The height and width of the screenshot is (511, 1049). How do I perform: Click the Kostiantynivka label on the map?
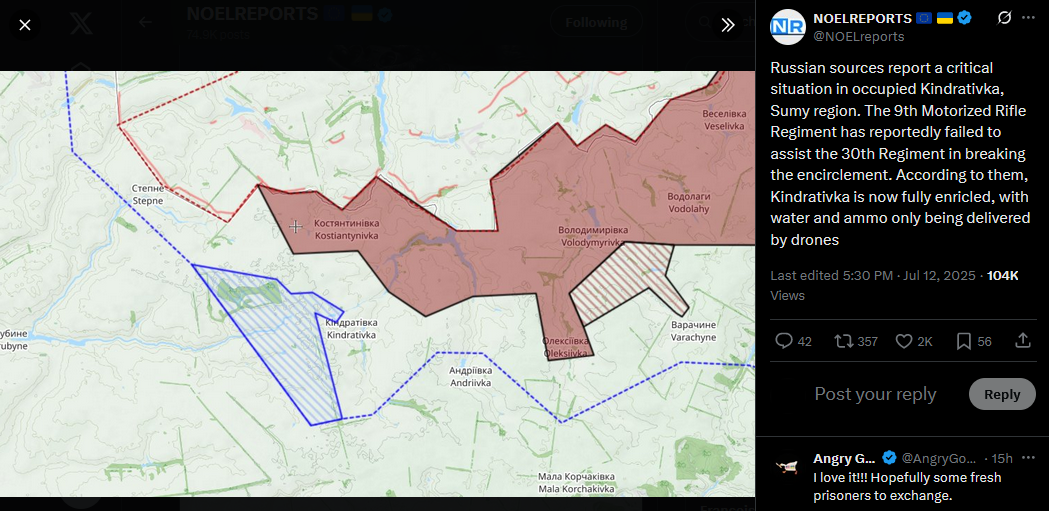[x=346, y=229]
